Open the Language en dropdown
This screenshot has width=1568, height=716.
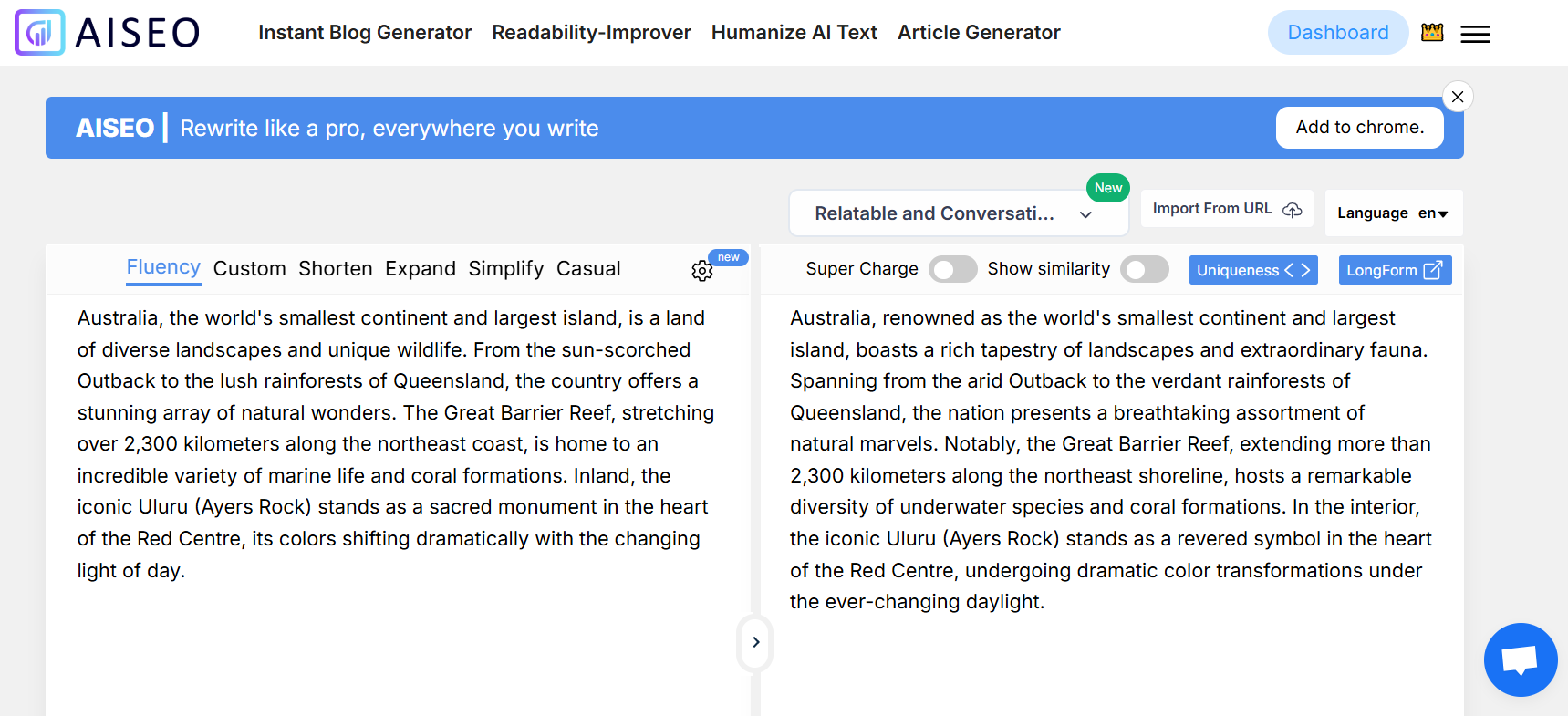point(1392,213)
